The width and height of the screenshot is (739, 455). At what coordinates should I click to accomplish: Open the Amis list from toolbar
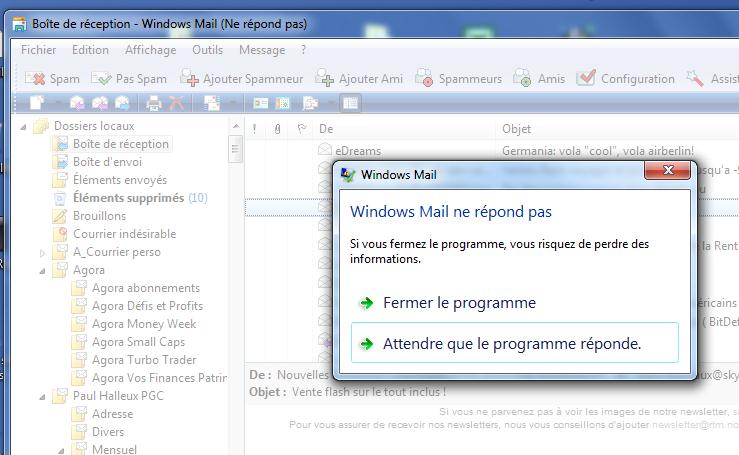click(x=539, y=78)
